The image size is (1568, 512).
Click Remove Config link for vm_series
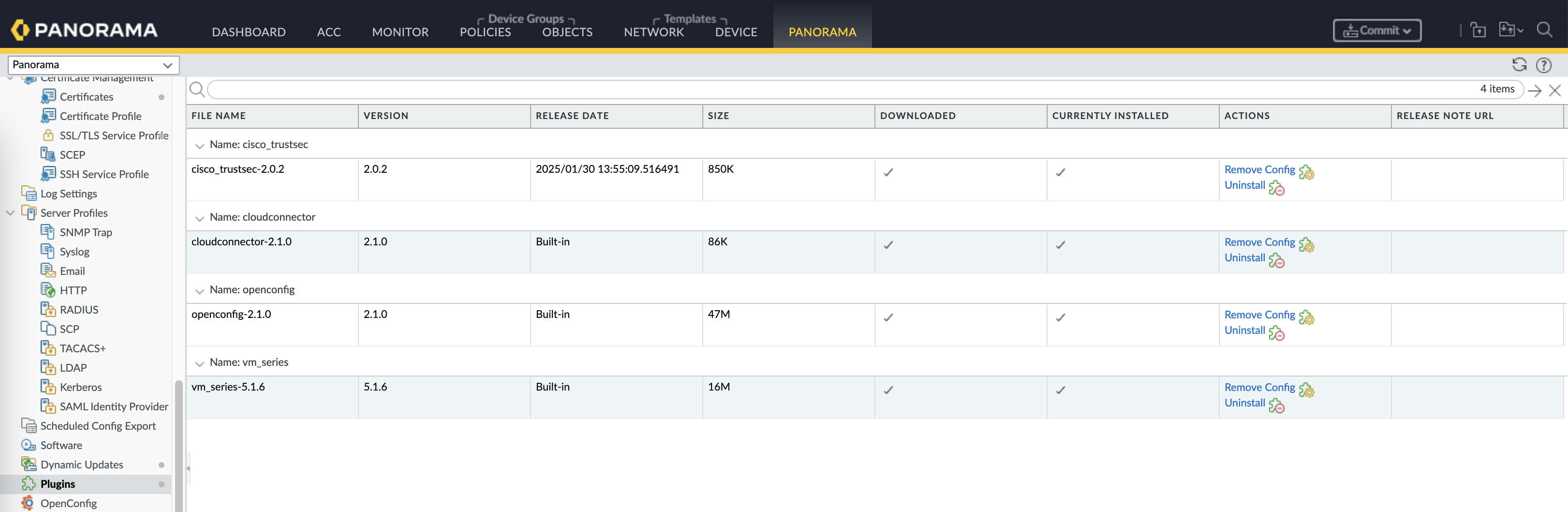(x=1259, y=387)
